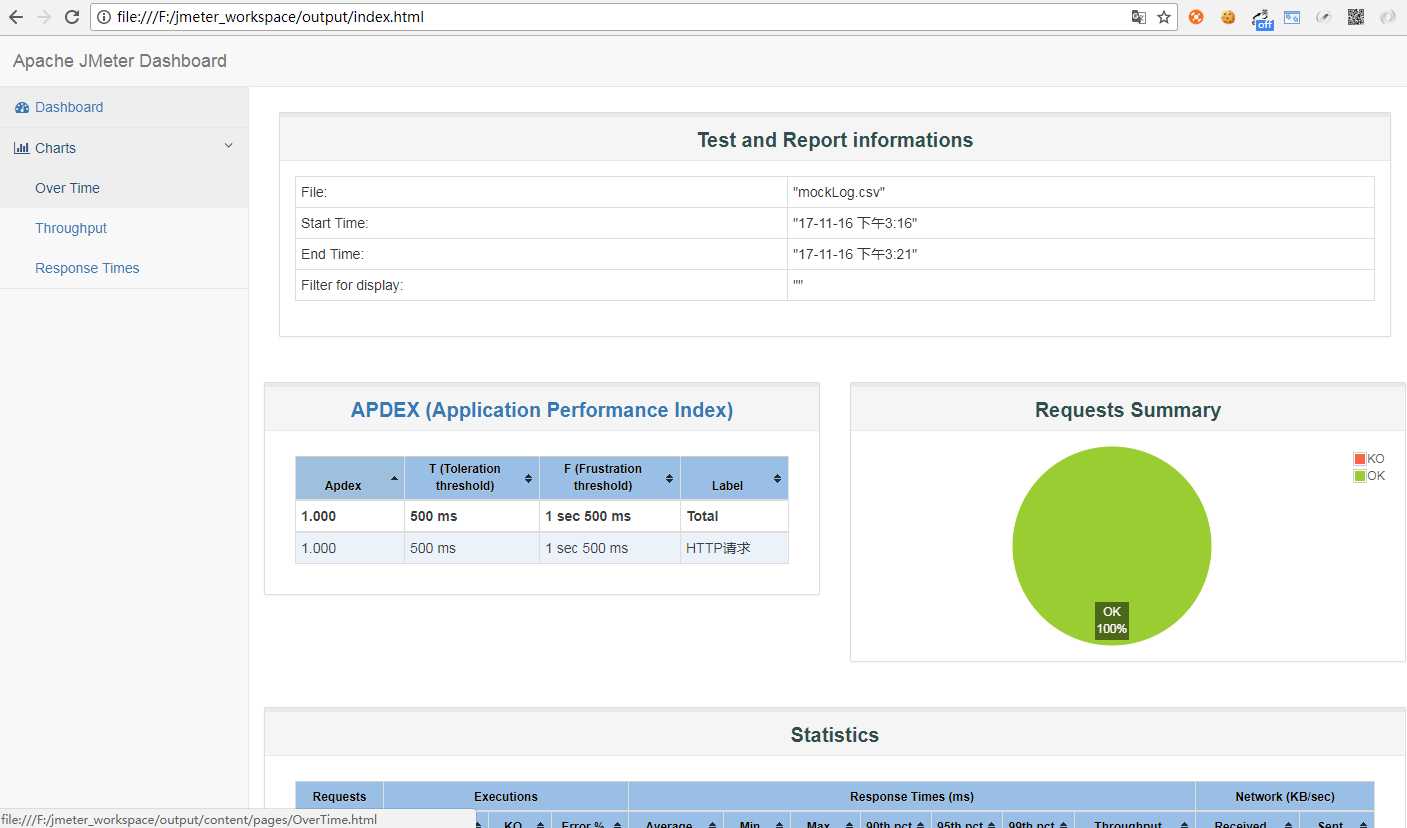Open the translate page icon

coord(1138,17)
